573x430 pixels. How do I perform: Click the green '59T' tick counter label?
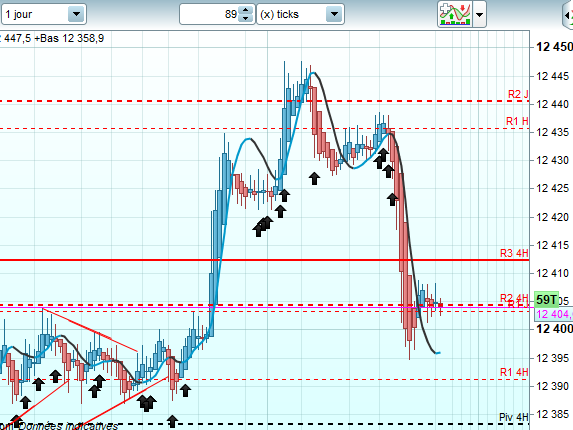click(546, 300)
